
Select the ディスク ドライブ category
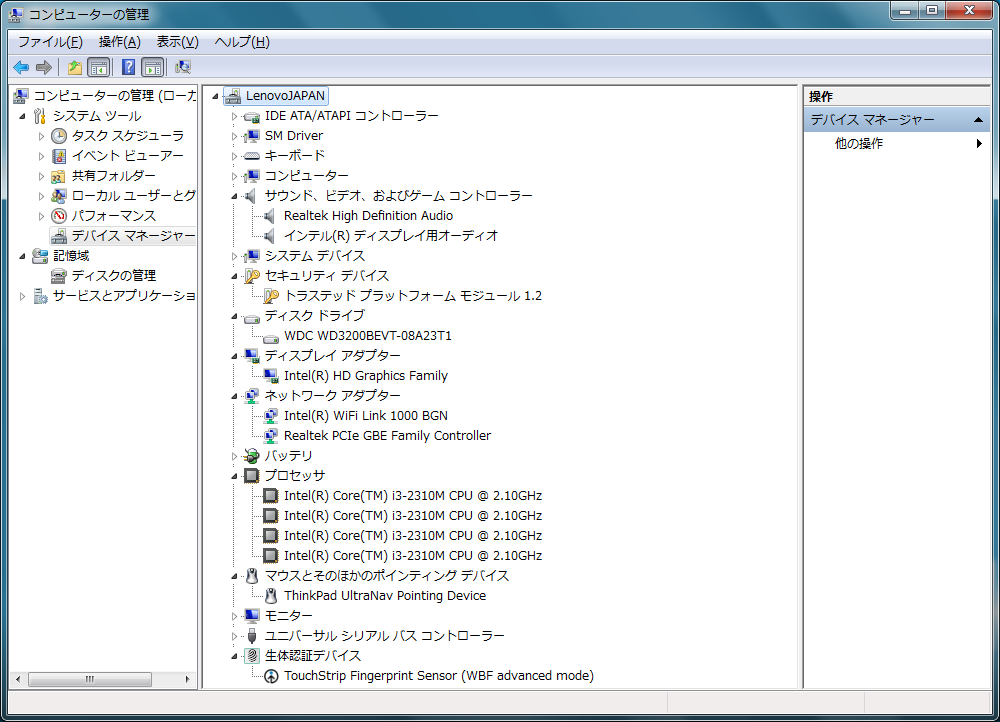point(315,316)
